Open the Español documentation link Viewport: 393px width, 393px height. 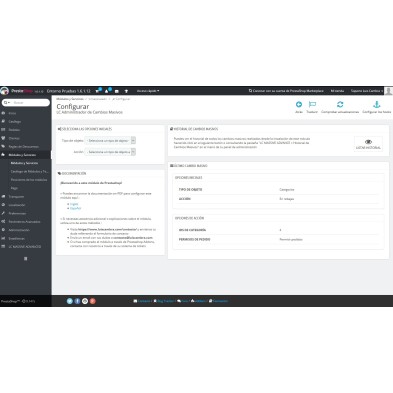point(75,208)
